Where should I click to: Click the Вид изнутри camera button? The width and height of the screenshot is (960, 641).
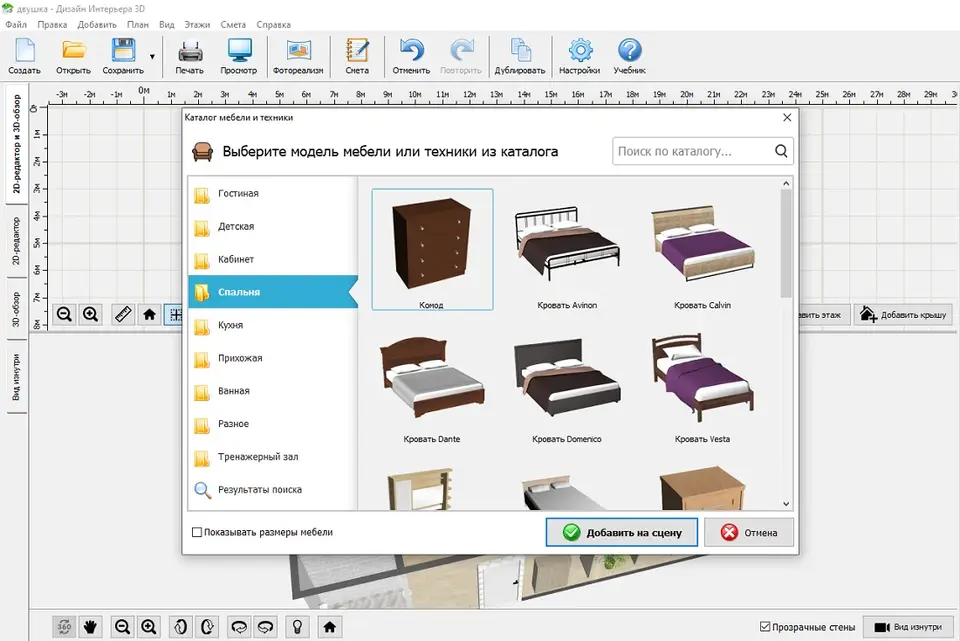pyautogui.click(x=908, y=627)
